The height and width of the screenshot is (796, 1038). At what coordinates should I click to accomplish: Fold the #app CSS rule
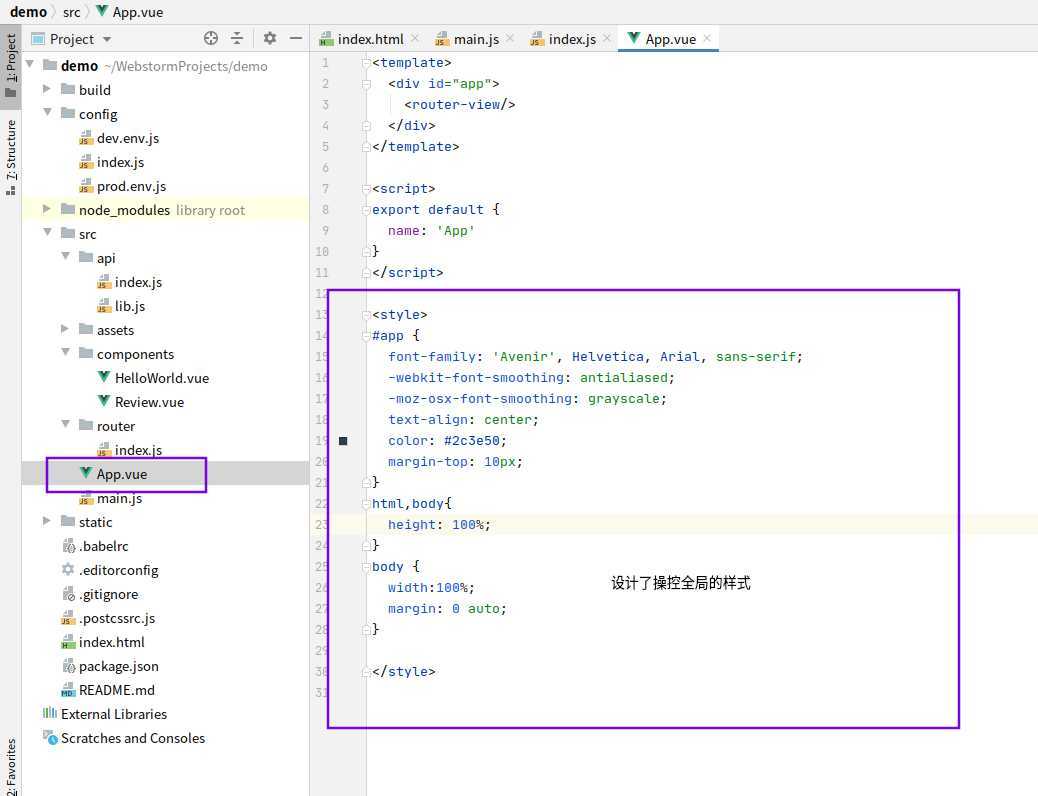[x=366, y=336]
